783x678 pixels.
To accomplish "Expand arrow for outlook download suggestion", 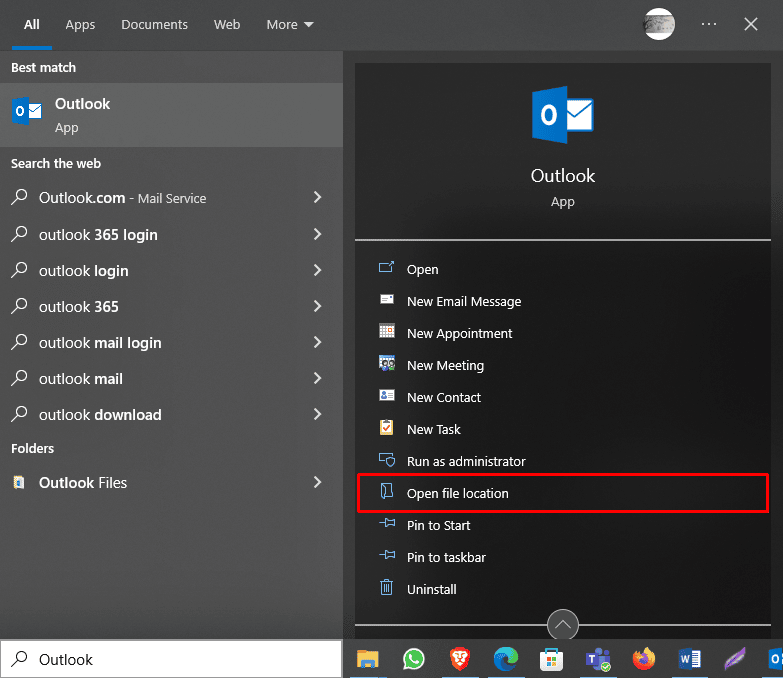I will pos(317,414).
